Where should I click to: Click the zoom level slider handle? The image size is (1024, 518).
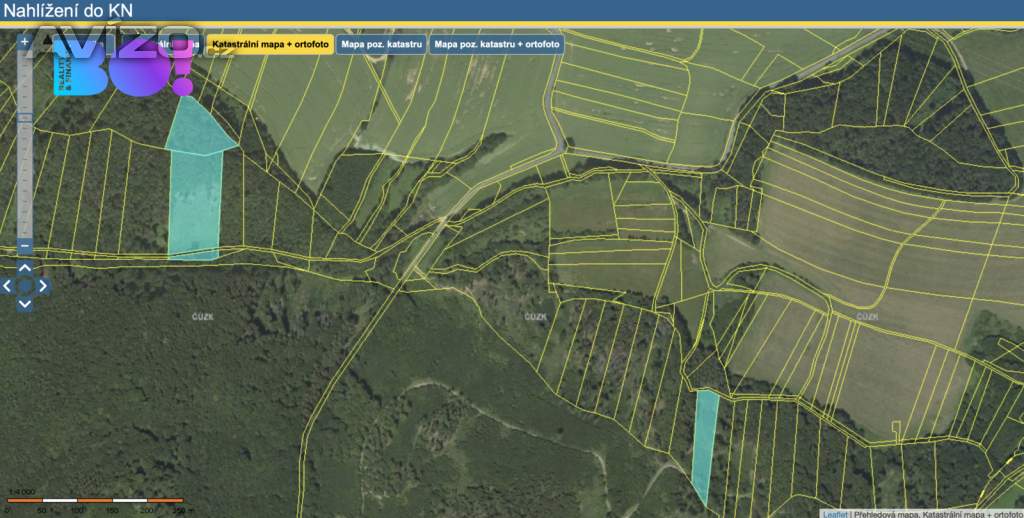[25, 118]
